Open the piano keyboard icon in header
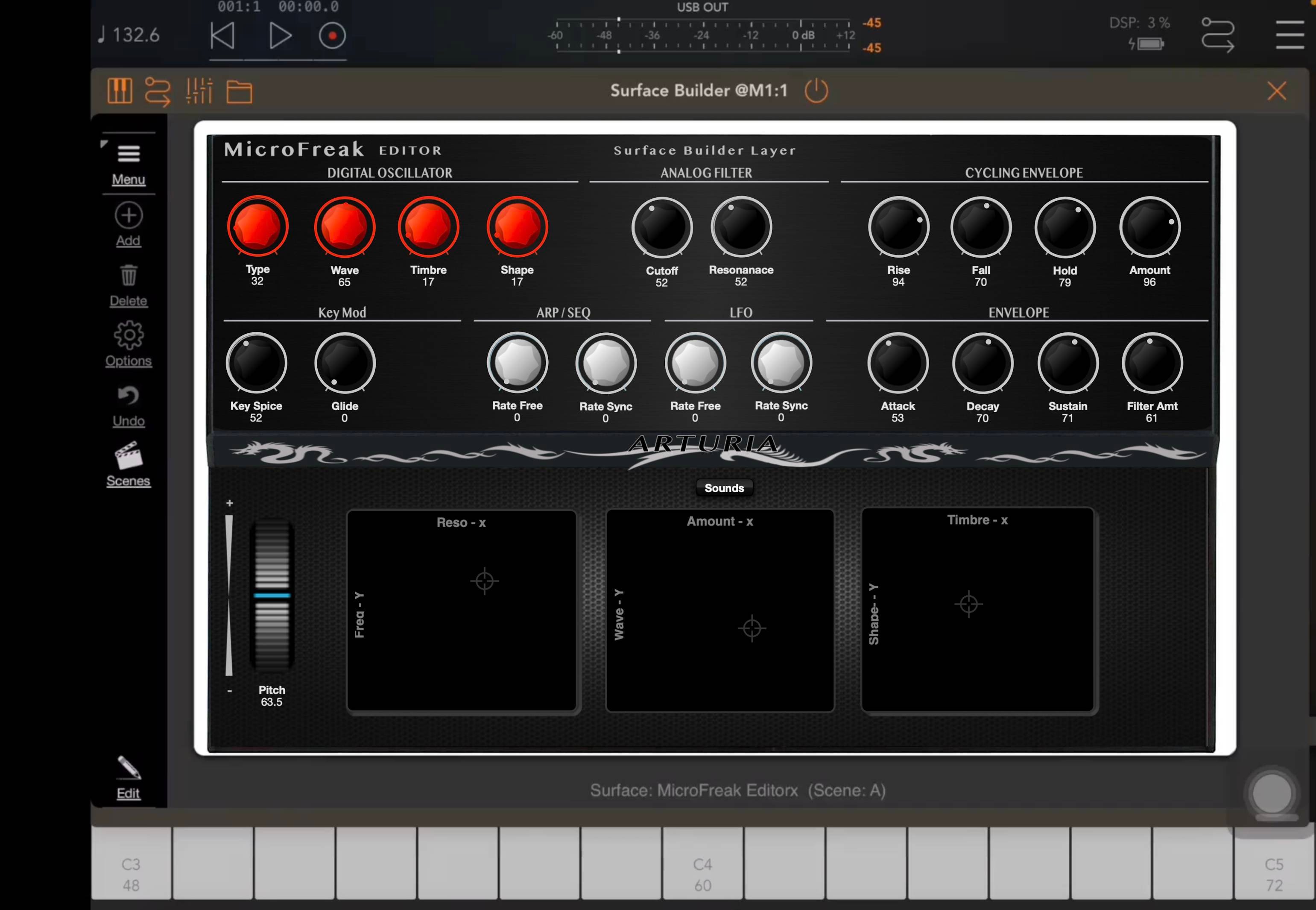 click(x=120, y=91)
